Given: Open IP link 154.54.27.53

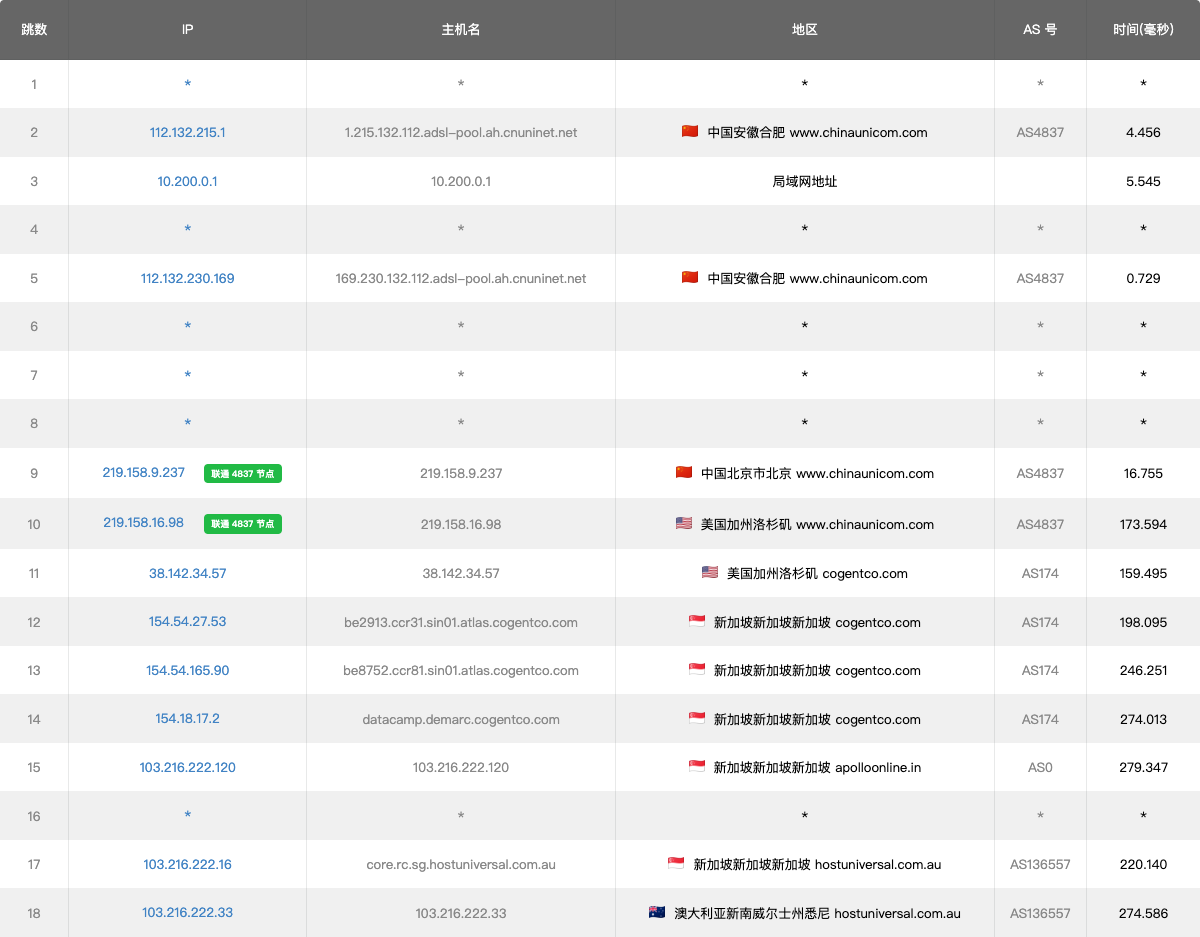Looking at the screenshot, I should coord(188,621).
